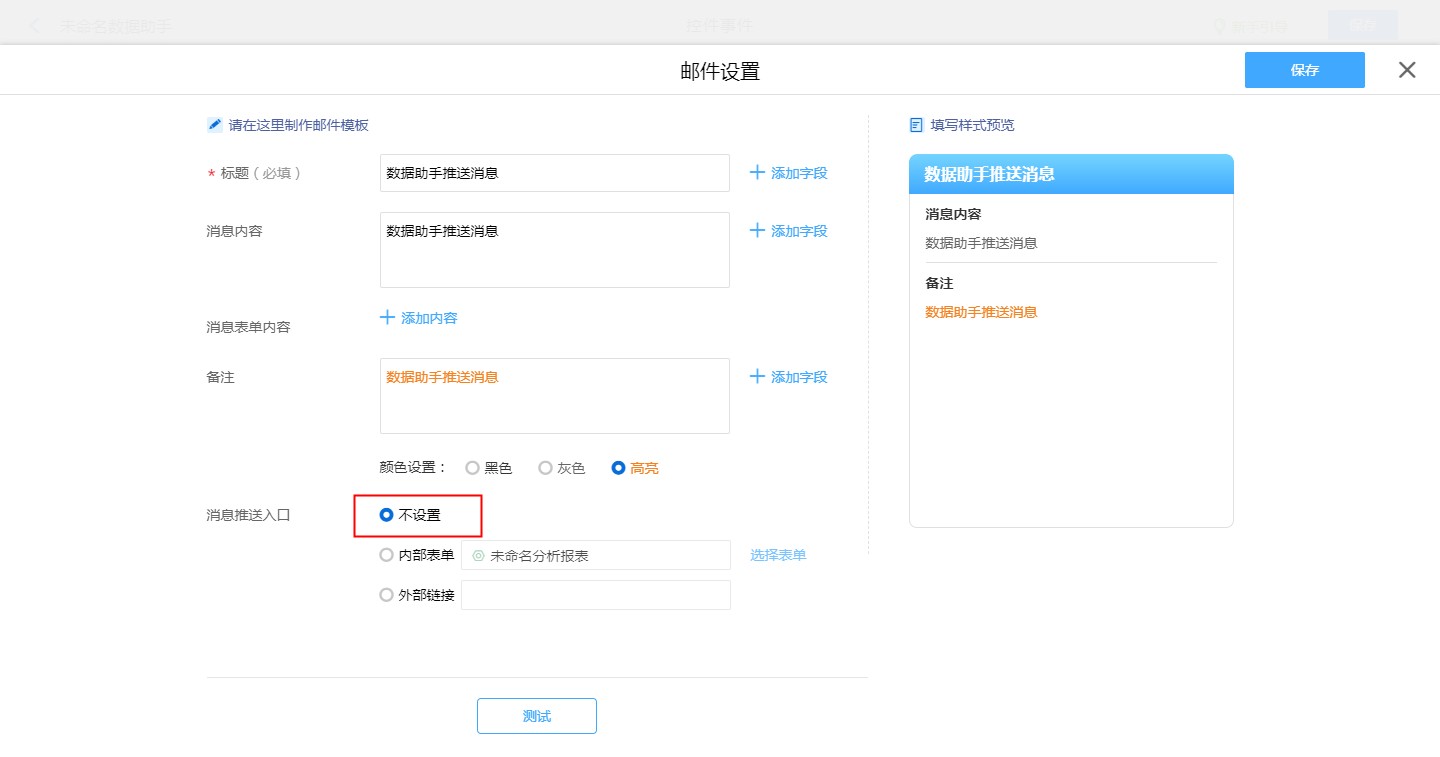Open the 未命名分析报表 form selector field
Screen dimensions: 1440x757
(x=595, y=555)
